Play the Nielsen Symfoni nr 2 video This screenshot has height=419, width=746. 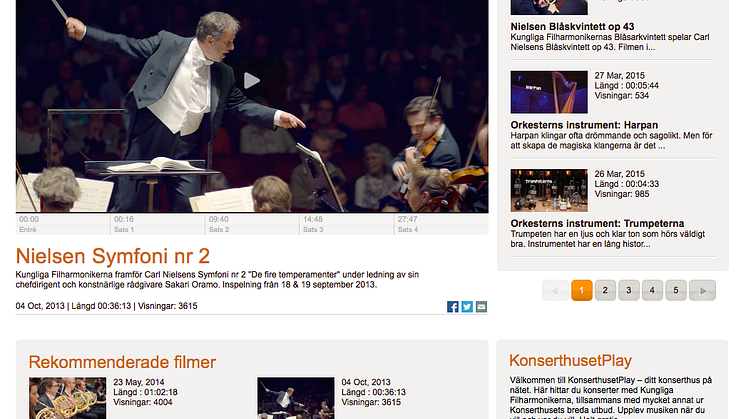pos(252,80)
